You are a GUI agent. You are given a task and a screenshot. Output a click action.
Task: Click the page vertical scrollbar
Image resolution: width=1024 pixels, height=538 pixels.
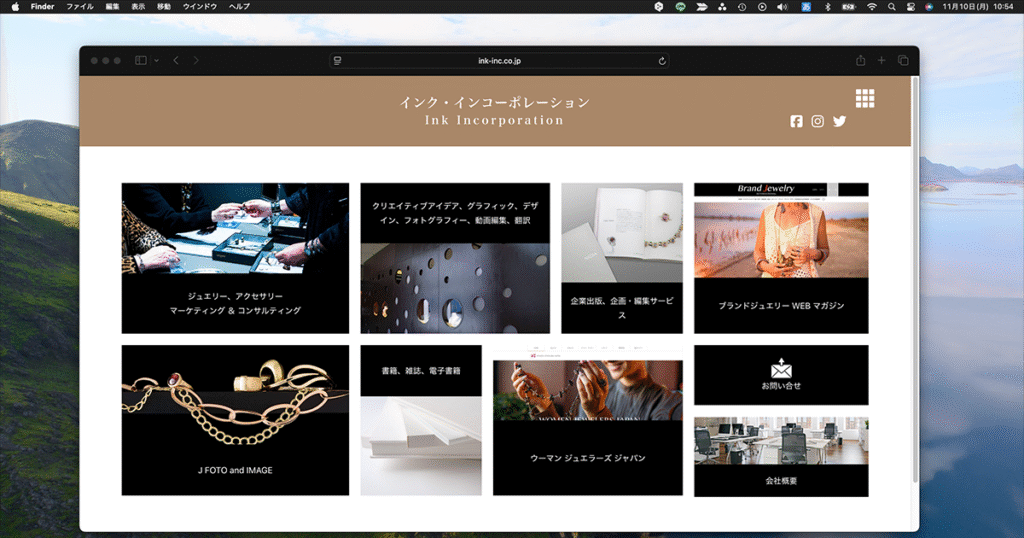click(x=915, y=281)
